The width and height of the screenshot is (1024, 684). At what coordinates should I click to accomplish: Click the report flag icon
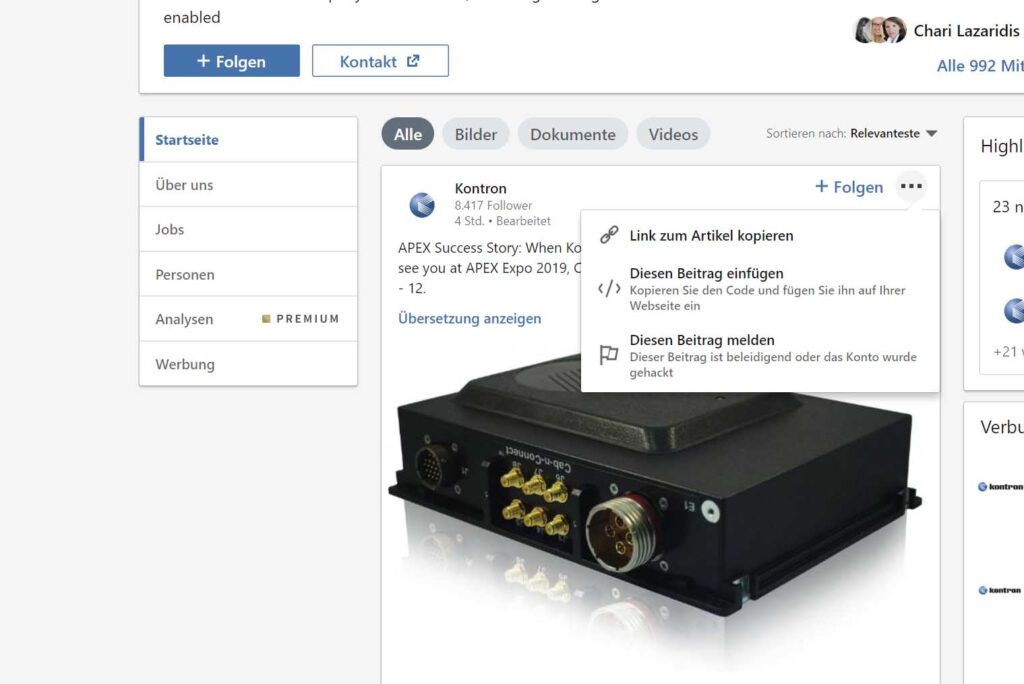(x=609, y=355)
